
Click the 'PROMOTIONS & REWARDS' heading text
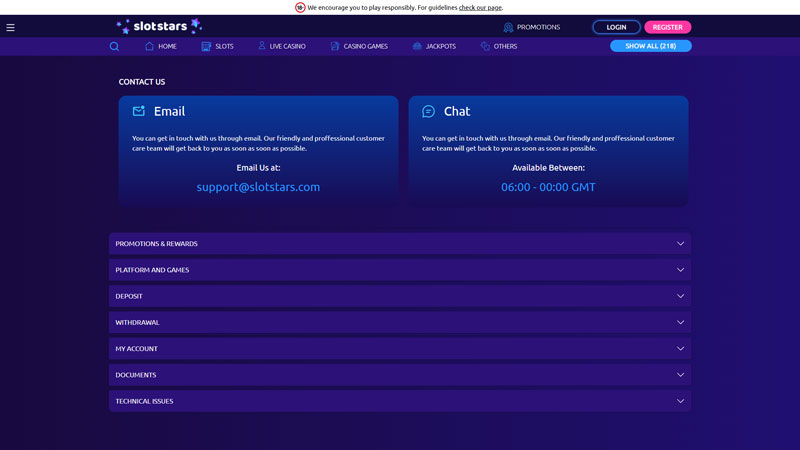156,244
